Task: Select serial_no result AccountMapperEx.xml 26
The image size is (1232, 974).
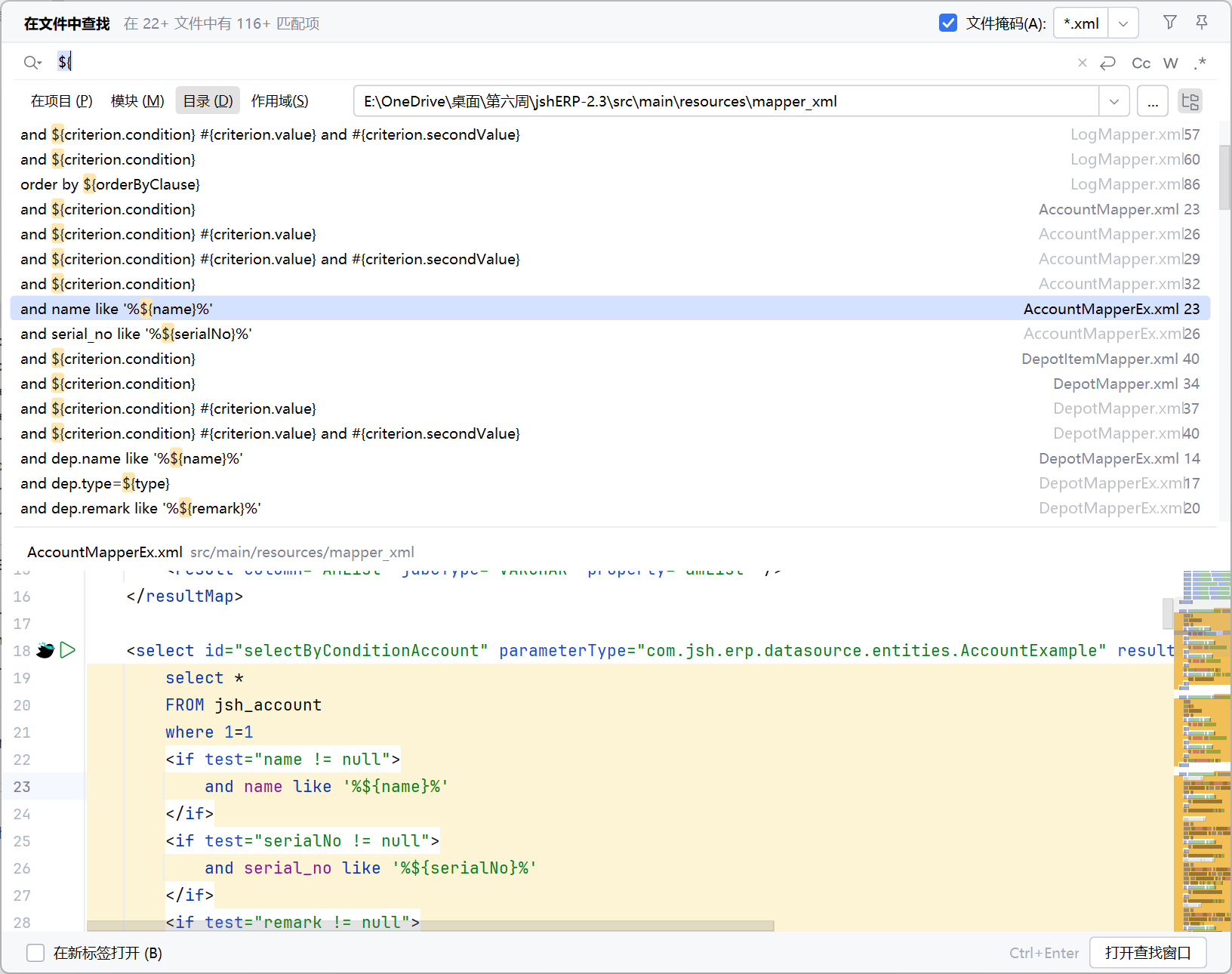Action: point(610,334)
